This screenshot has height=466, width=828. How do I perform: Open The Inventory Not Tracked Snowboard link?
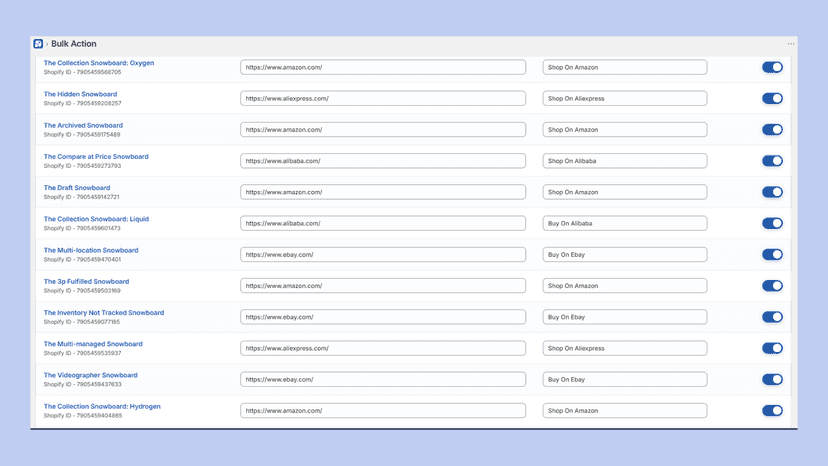pyautogui.click(x=104, y=312)
